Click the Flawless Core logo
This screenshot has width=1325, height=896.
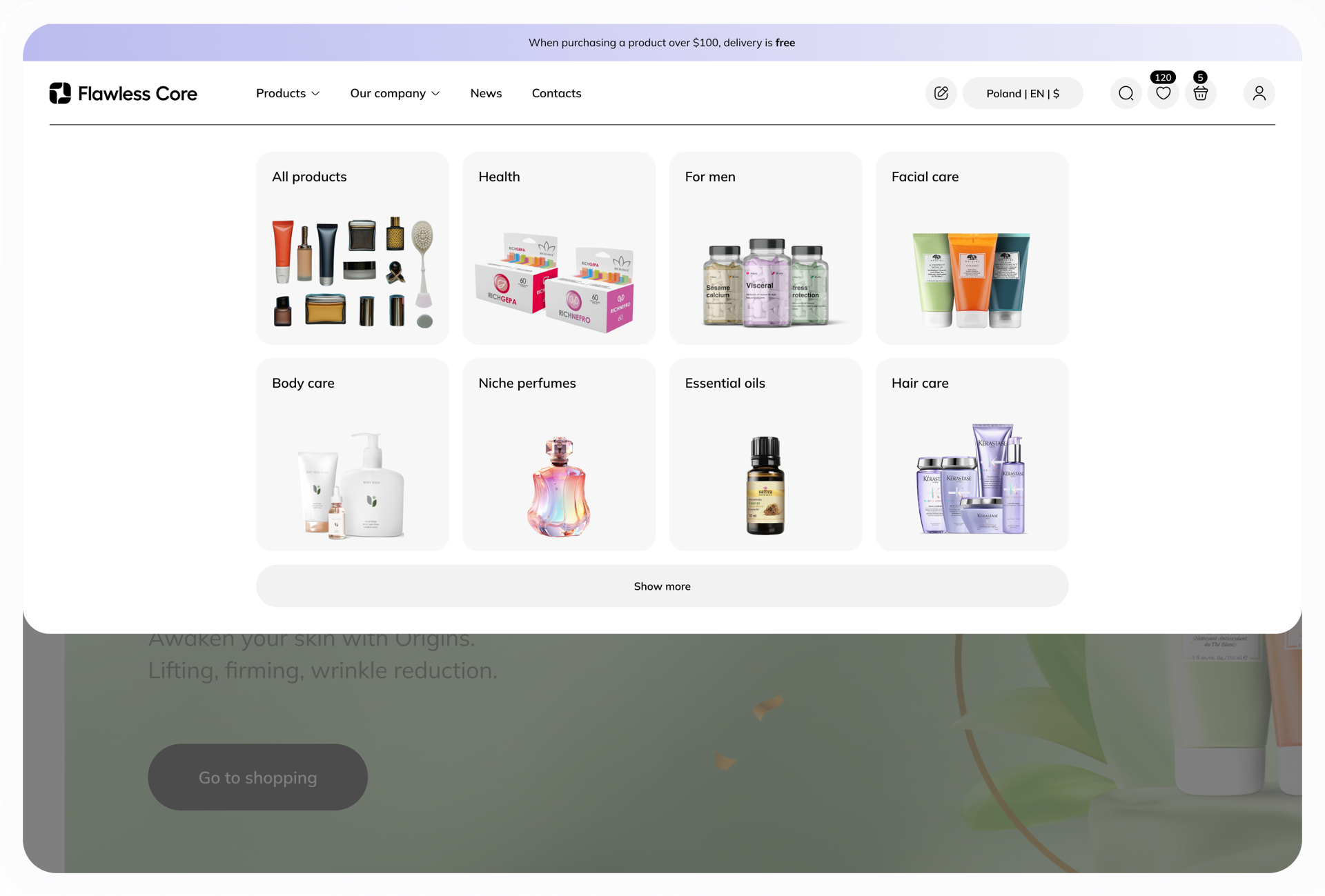(124, 93)
